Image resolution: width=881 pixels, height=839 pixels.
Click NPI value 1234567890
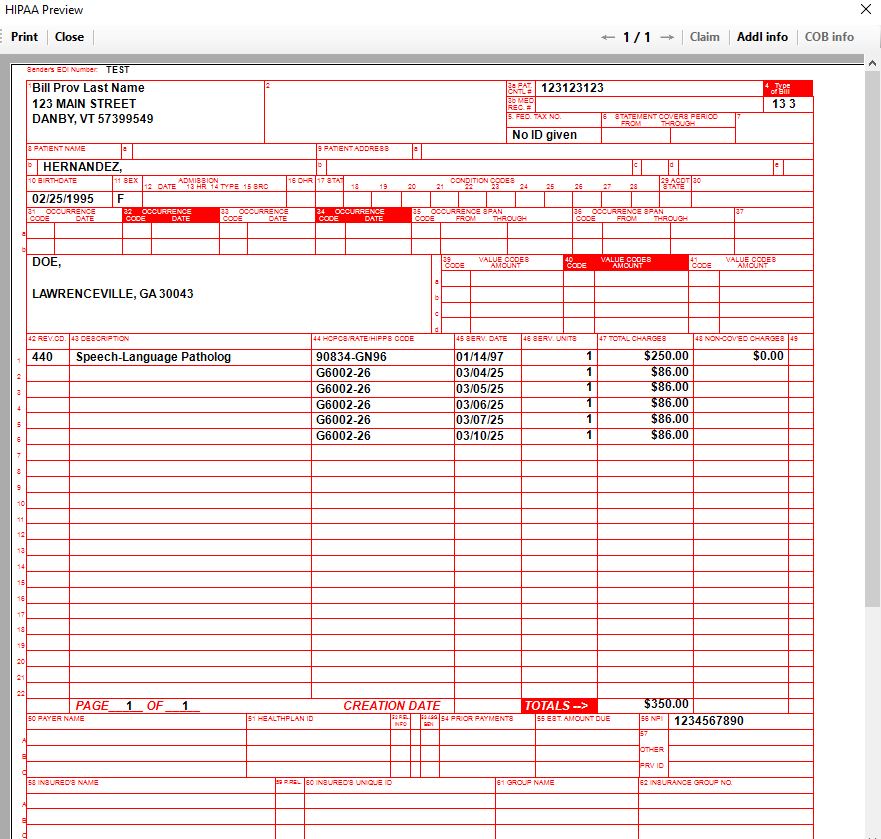pyautogui.click(x=709, y=721)
